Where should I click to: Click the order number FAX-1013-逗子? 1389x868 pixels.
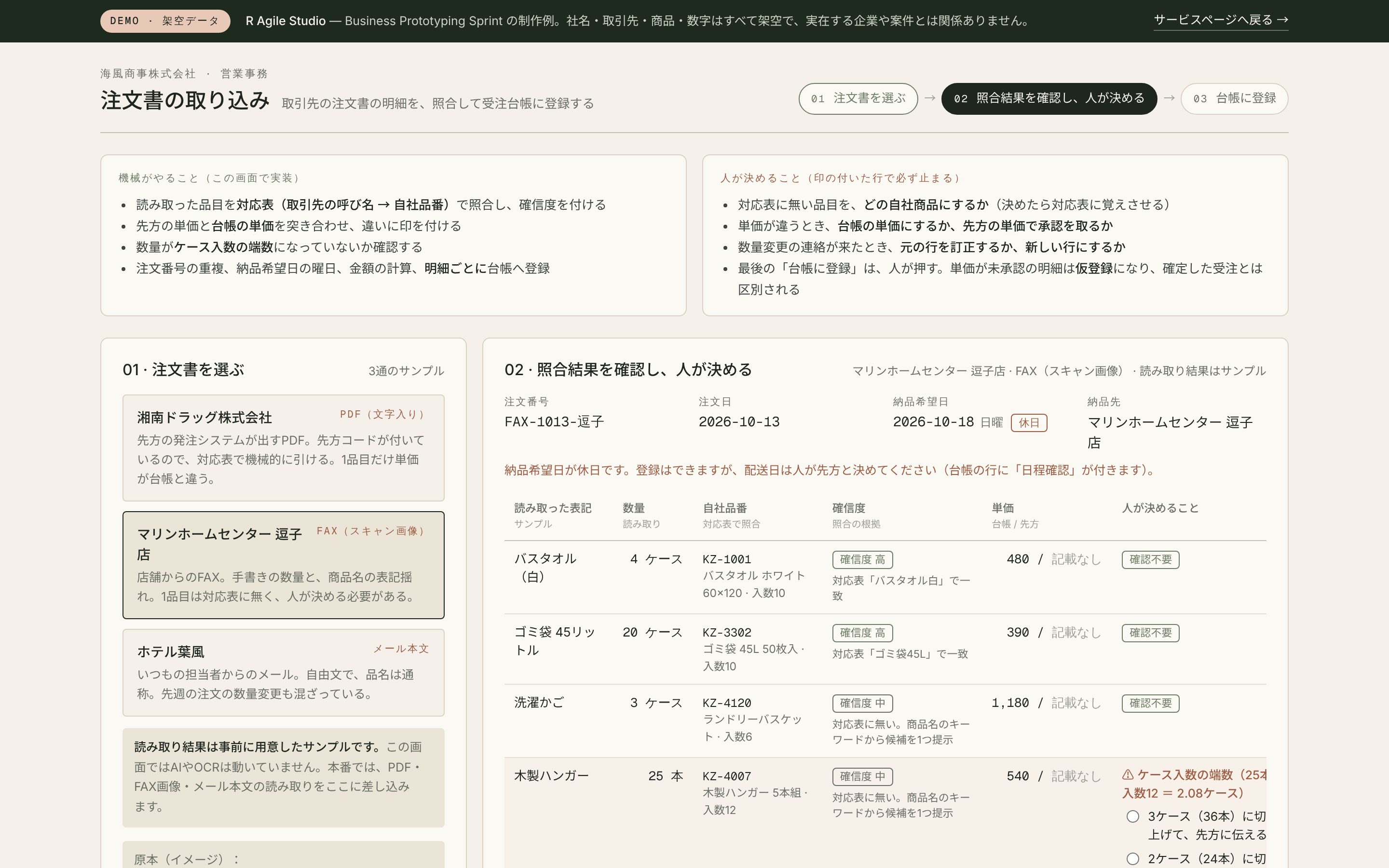coord(554,422)
